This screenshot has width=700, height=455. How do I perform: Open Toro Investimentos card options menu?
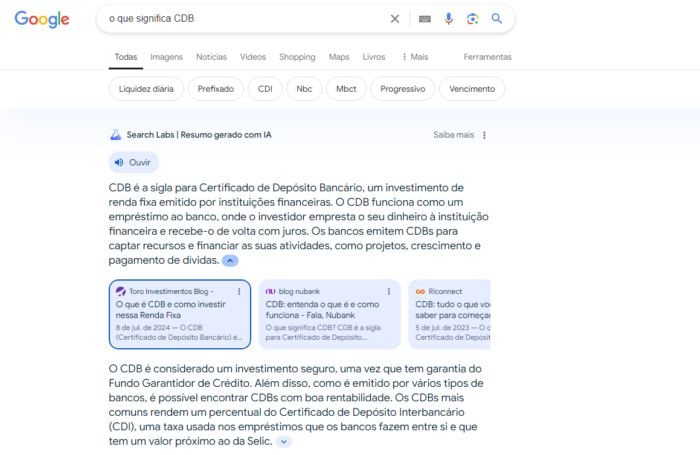(x=239, y=291)
